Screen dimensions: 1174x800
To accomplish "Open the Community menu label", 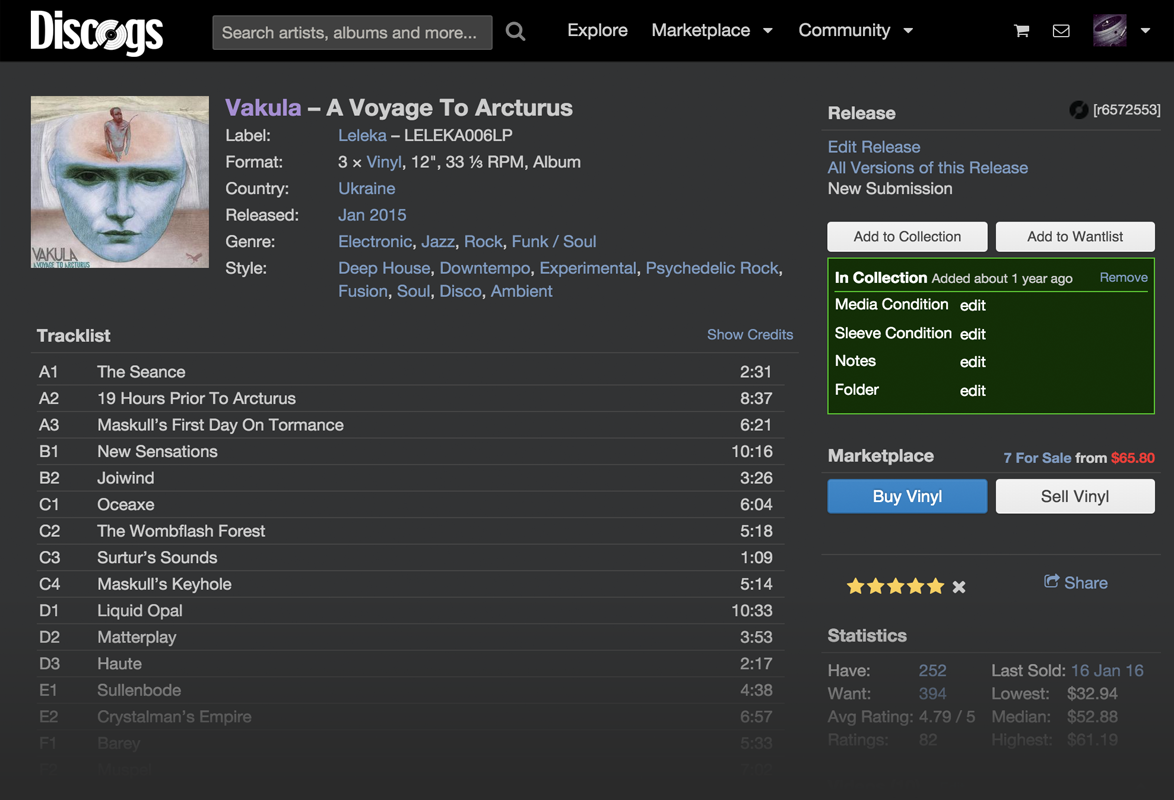I will point(845,31).
